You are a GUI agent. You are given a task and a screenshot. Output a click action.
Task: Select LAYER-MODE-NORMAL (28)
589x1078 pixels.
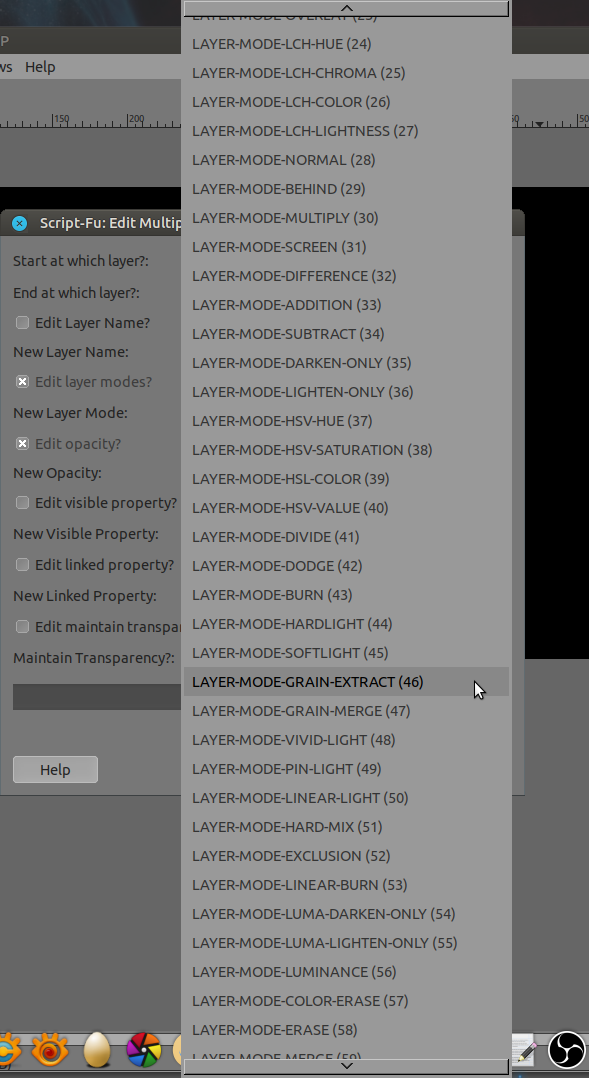[x=346, y=160]
